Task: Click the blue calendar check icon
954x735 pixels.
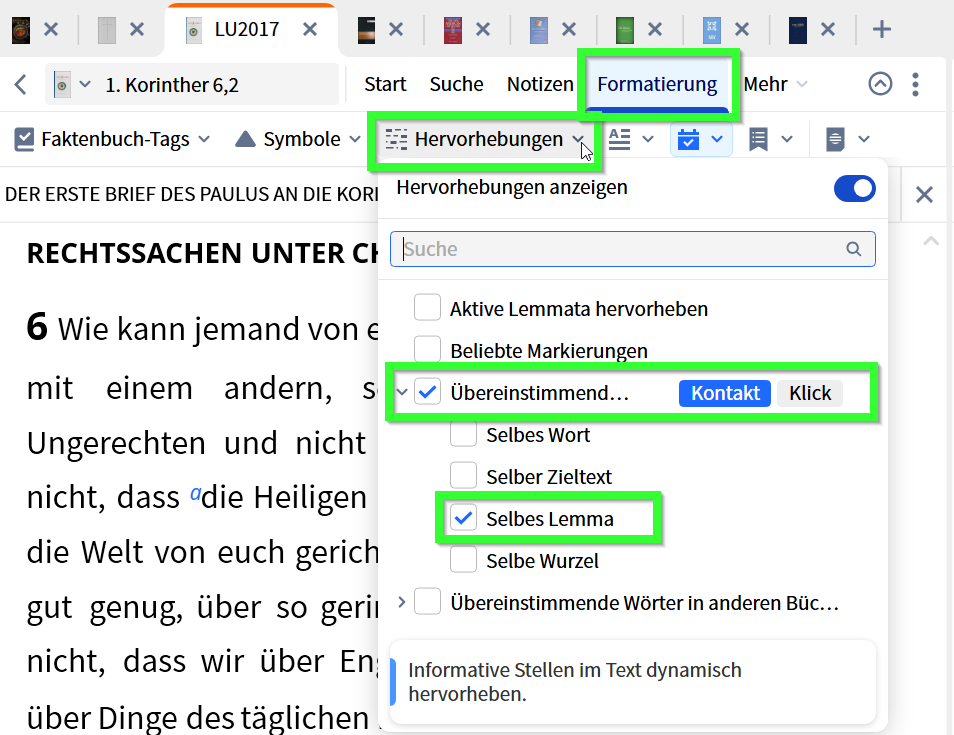Action: pyautogui.click(x=688, y=139)
